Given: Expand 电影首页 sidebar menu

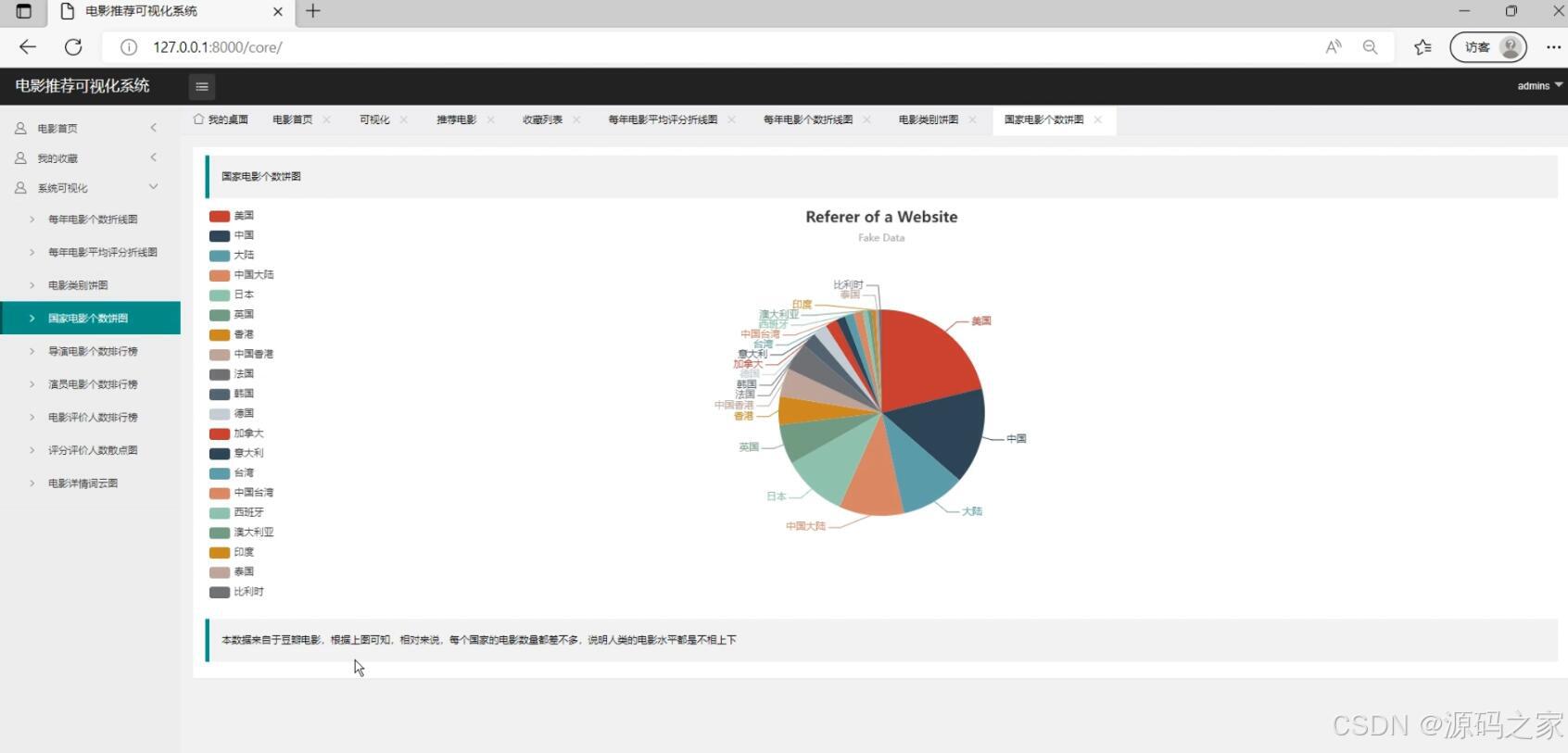Looking at the screenshot, I should coord(90,129).
